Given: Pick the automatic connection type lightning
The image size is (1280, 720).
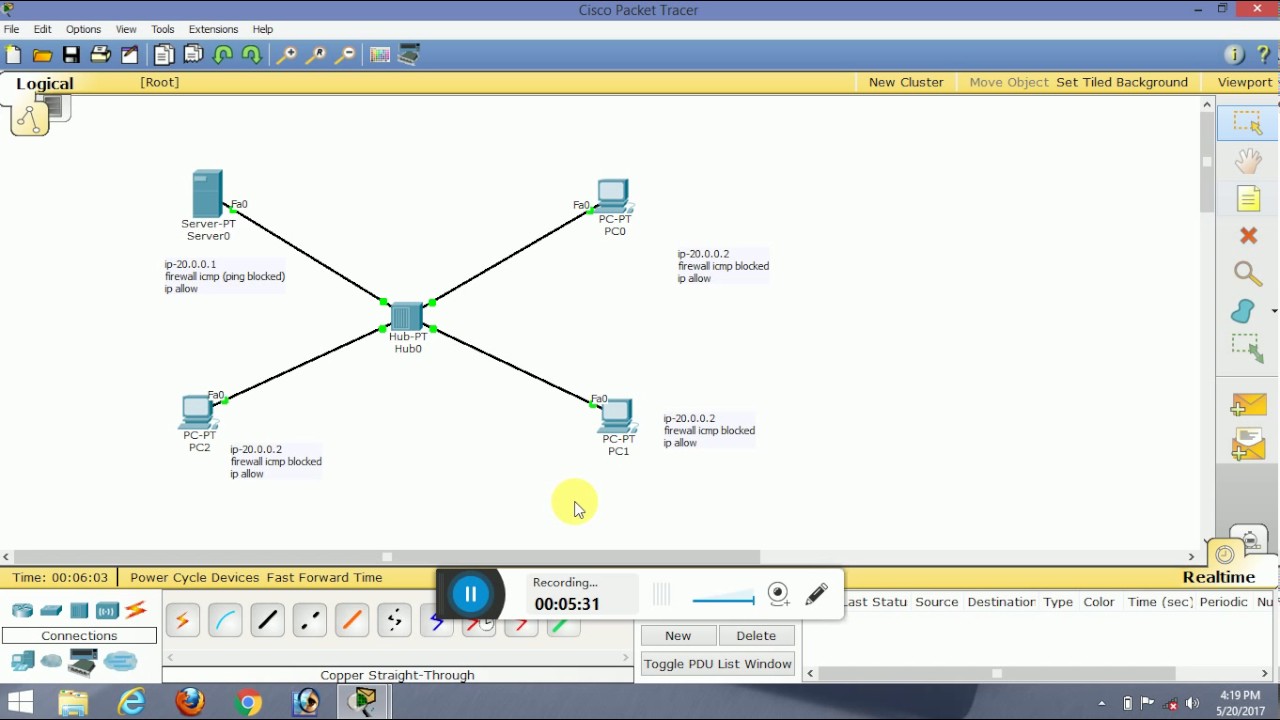Looking at the screenshot, I should 183,621.
